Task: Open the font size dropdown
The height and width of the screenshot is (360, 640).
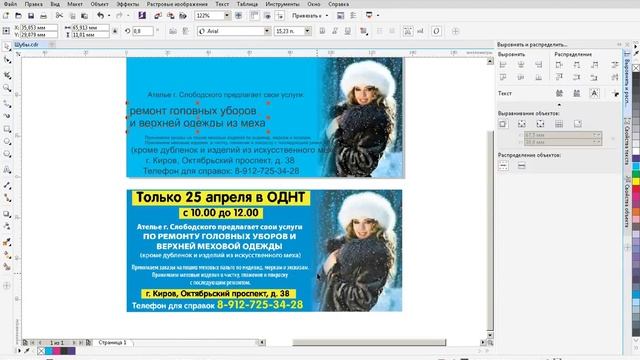Action: point(307,31)
